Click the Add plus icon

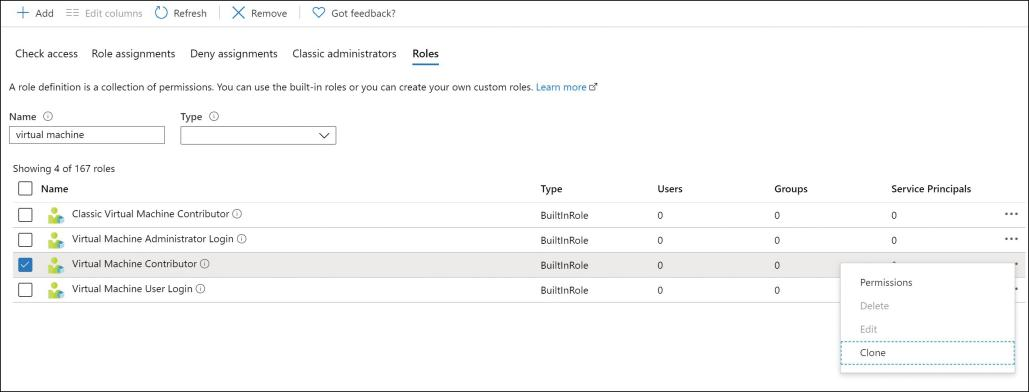click(23, 12)
